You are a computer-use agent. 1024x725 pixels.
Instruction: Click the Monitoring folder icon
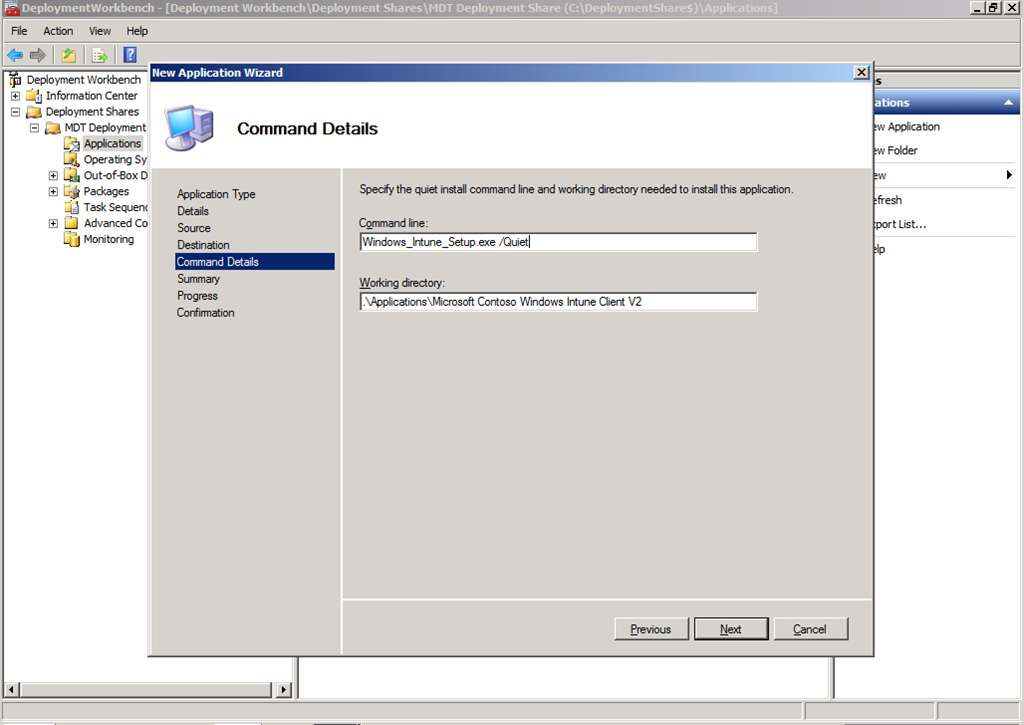71,240
